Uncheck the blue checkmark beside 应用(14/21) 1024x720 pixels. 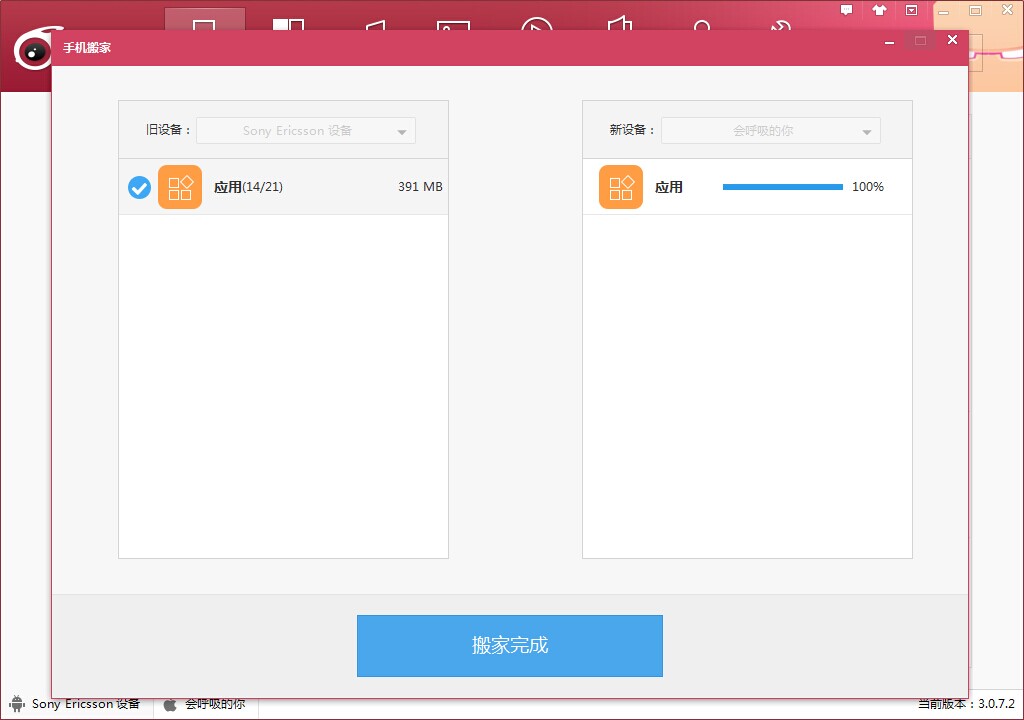(x=139, y=188)
